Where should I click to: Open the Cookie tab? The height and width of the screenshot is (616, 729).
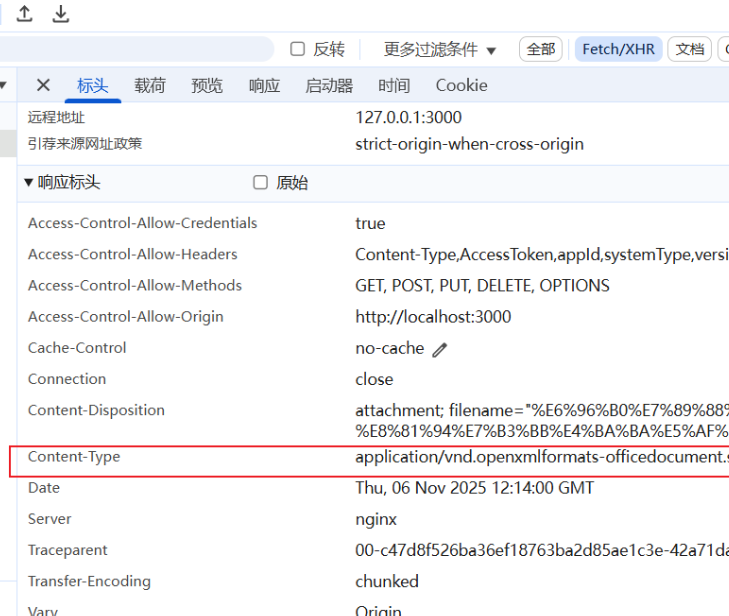pyautogui.click(x=462, y=86)
